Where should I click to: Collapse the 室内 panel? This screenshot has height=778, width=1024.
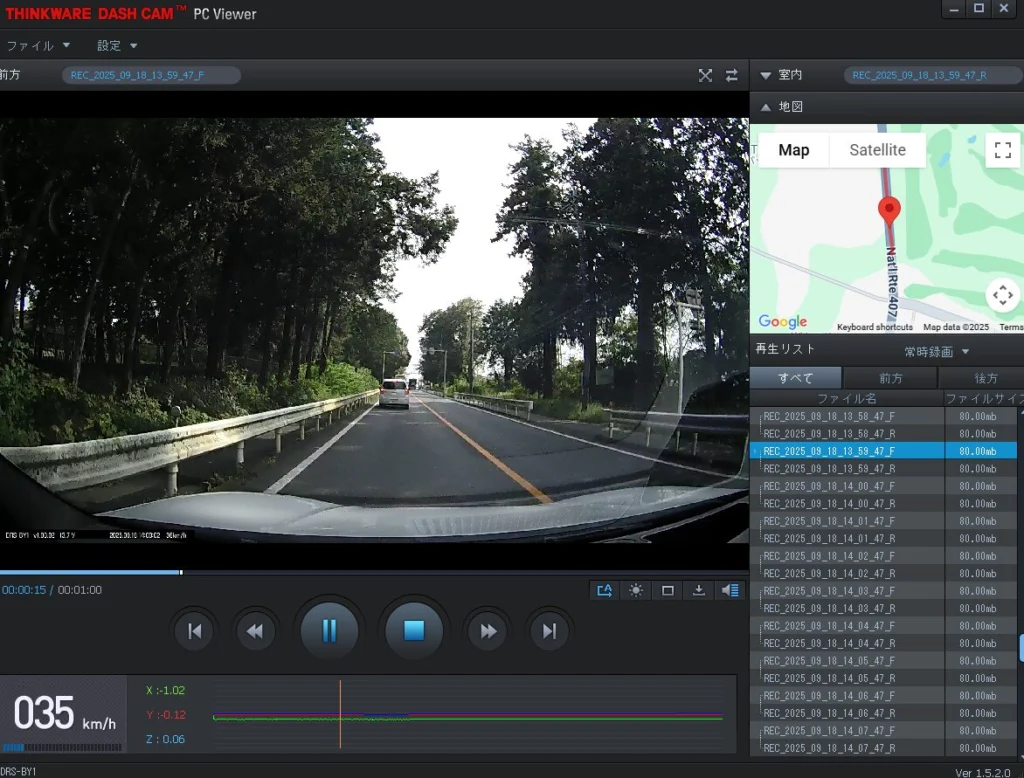coord(766,76)
